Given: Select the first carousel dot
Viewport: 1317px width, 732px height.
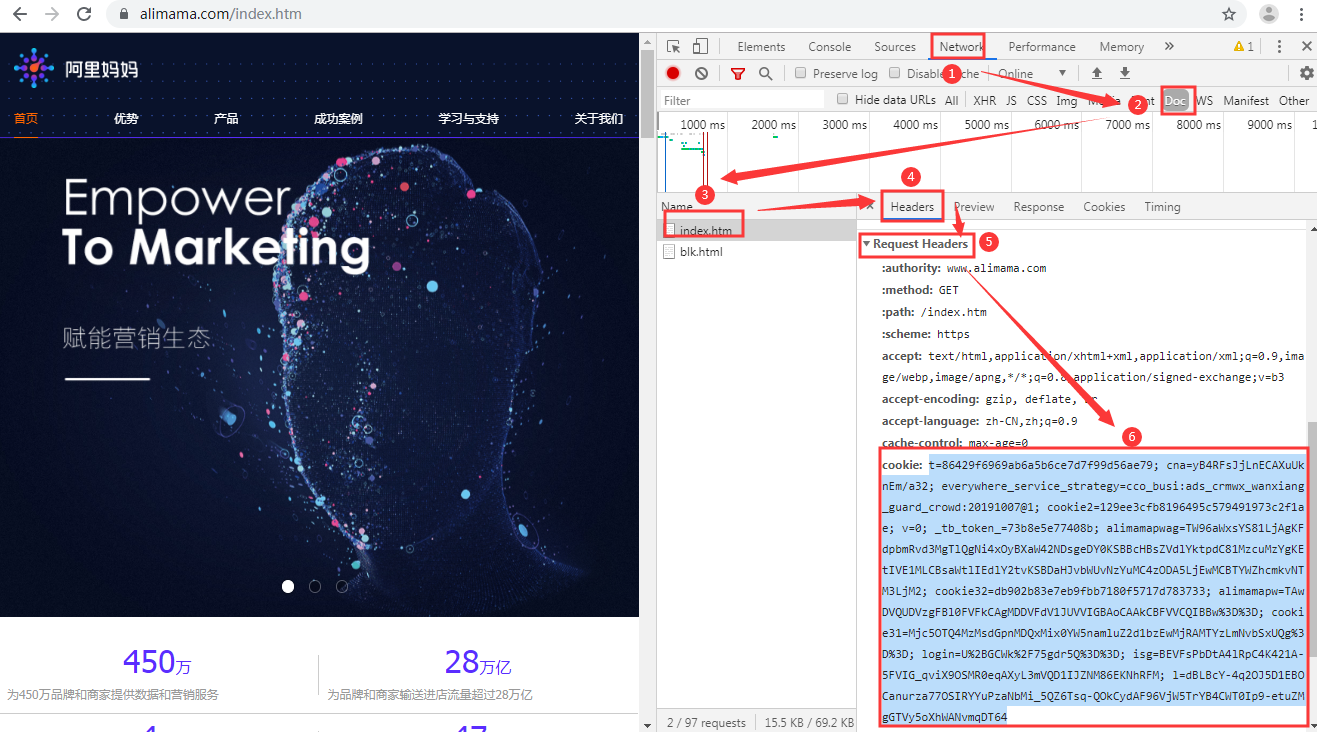Looking at the screenshot, I should tap(288, 586).
